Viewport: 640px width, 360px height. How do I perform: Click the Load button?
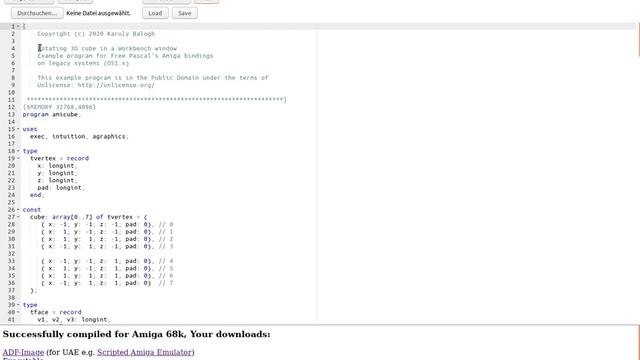pyautogui.click(x=155, y=13)
